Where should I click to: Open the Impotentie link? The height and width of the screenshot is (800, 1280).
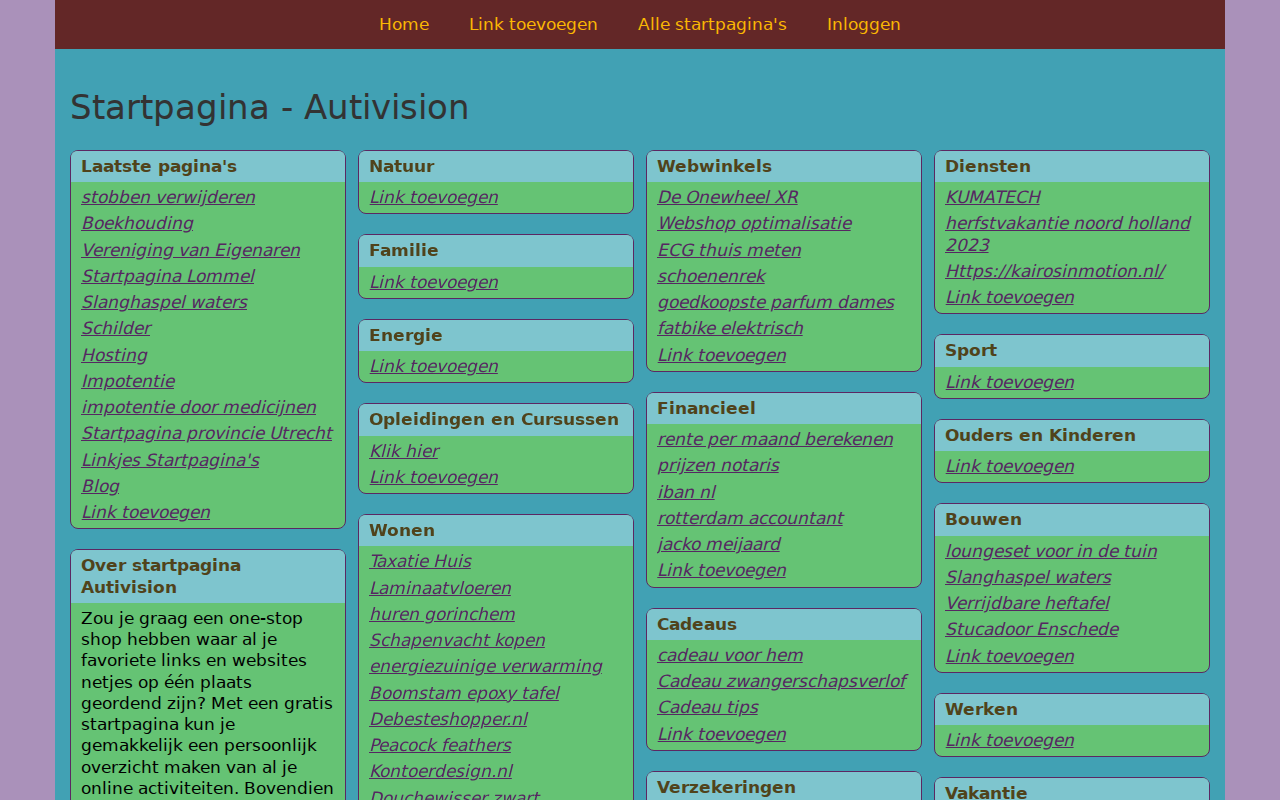(x=128, y=381)
